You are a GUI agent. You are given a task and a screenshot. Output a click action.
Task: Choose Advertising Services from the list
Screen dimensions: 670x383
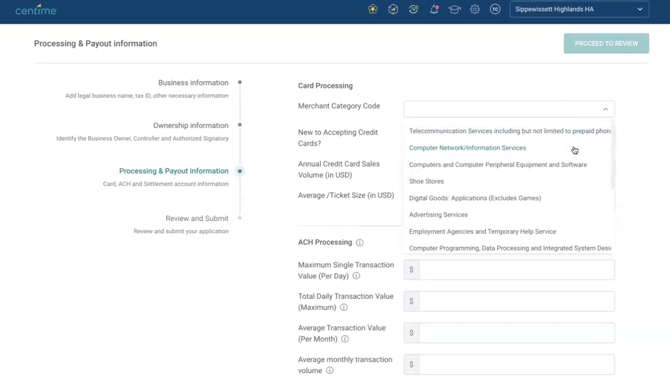pos(438,215)
